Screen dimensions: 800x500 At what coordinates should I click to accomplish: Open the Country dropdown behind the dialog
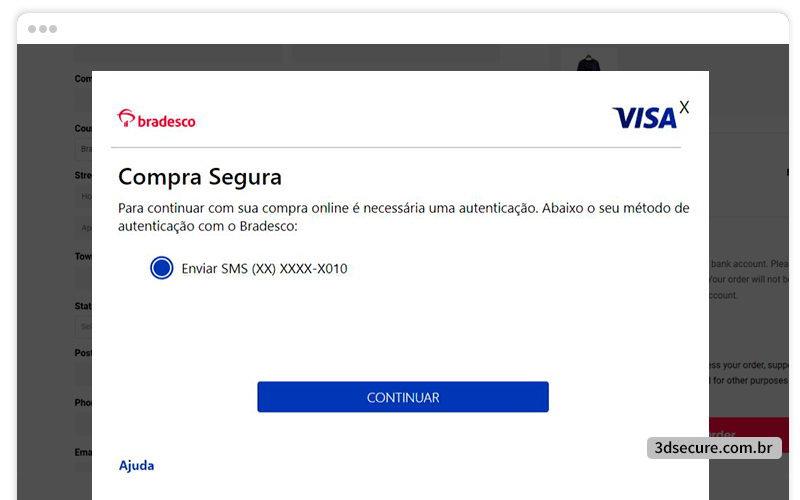(x=84, y=149)
